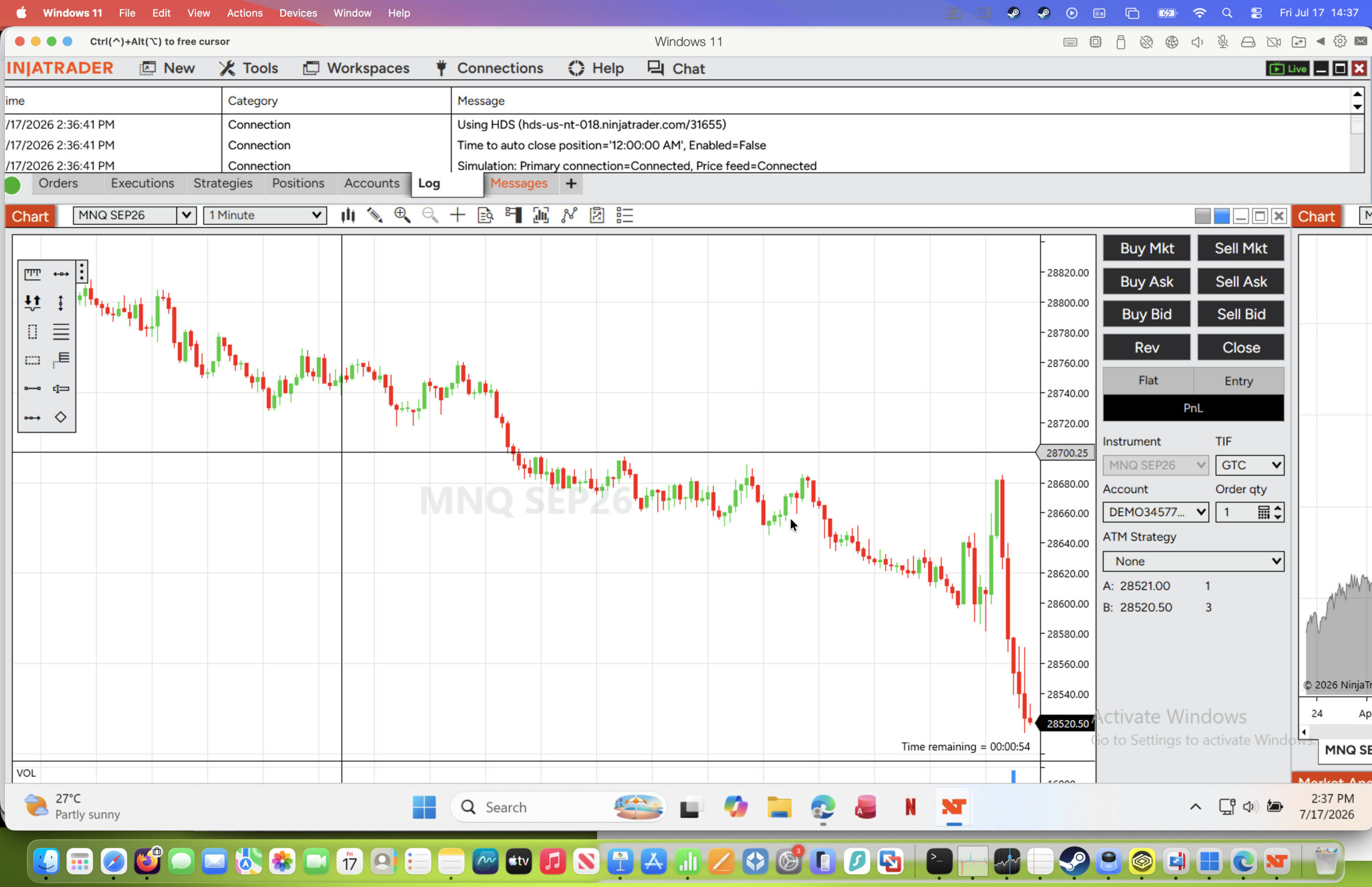Image resolution: width=1372 pixels, height=887 pixels.
Task: Toggle muted microphone in Parallels toolbar
Action: click(1222, 42)
